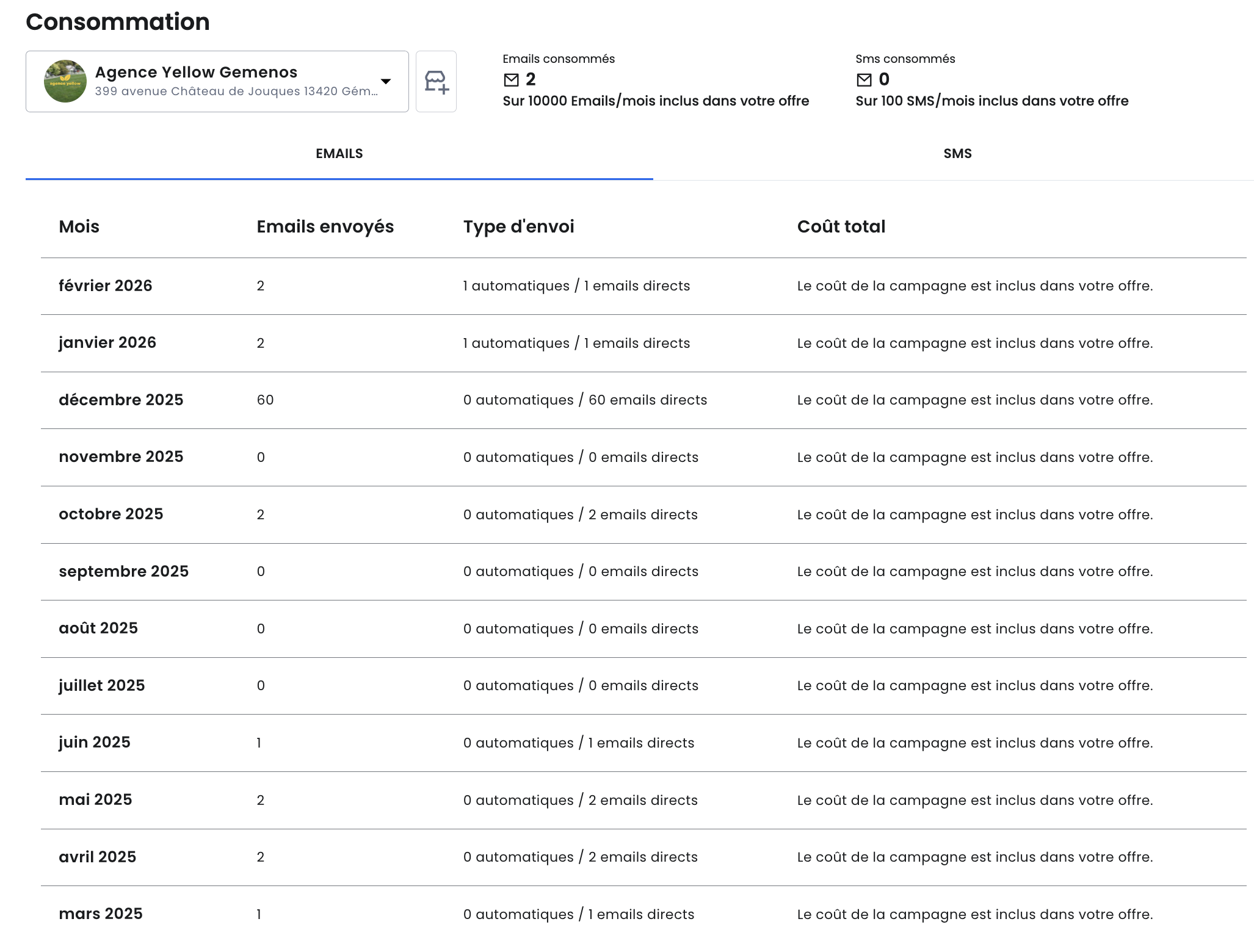Click the Agence Yellow Gemenos logo thumbnail

[x=65, y=81]
